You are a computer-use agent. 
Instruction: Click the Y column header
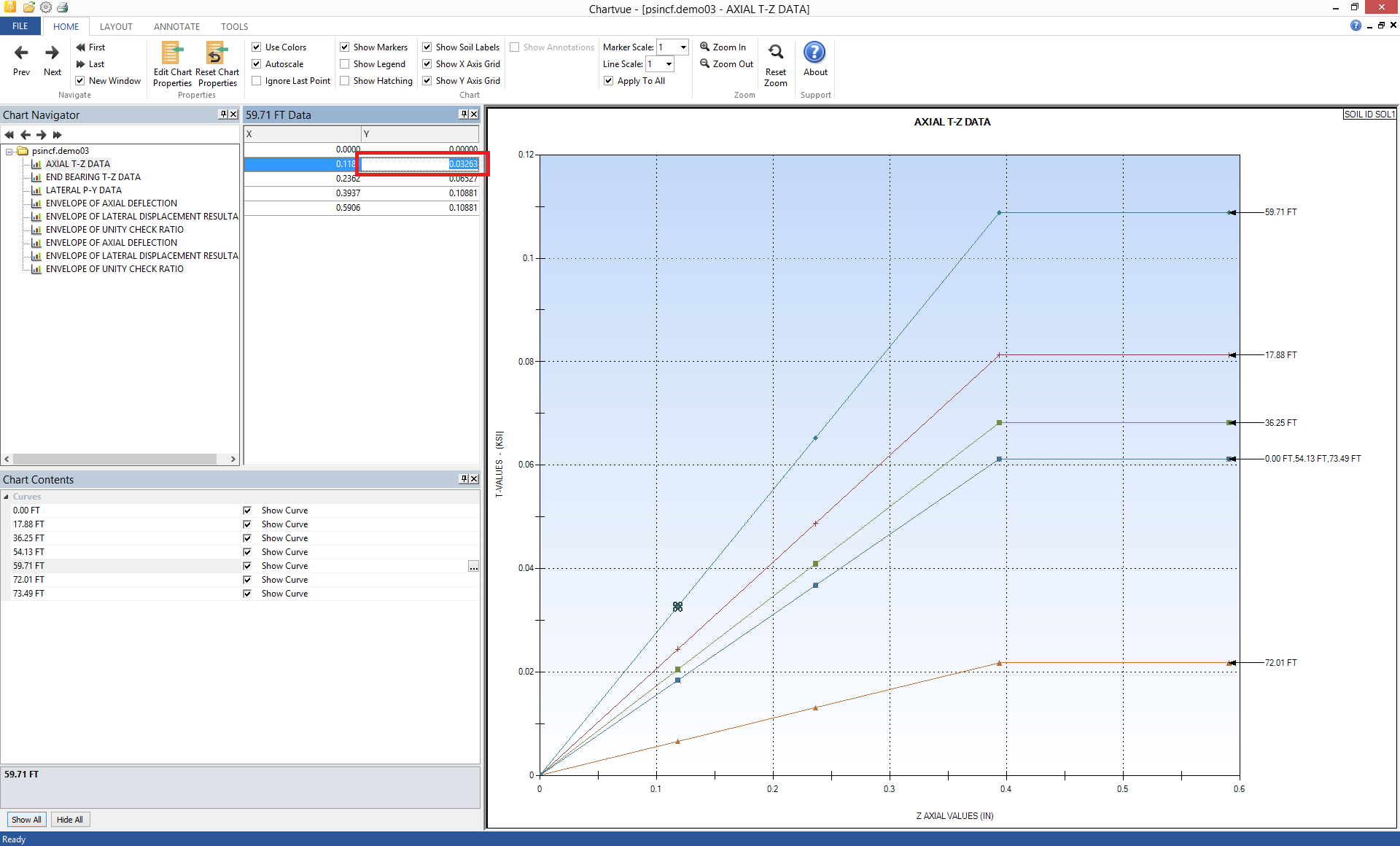pyautogui.click(x=420, y=134)
